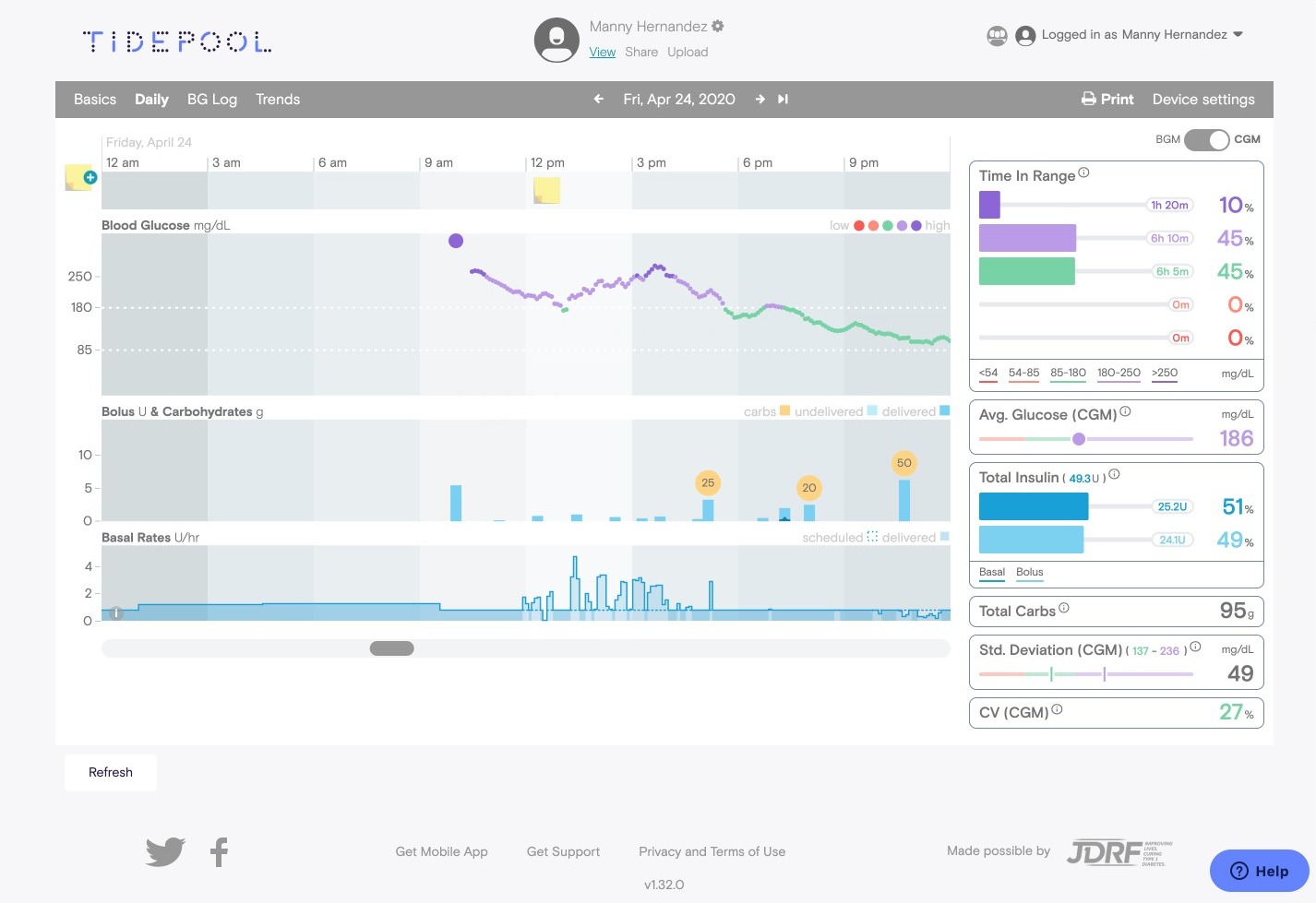Click the Total Insulin info icon
The image size is (1316, 903).
[1114, 474]
